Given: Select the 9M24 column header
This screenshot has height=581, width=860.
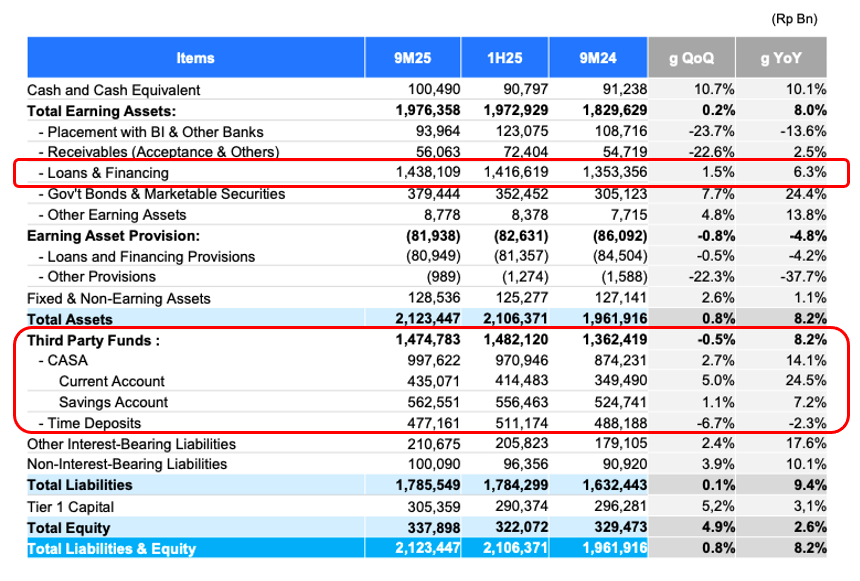Looking at the screenshot, I should point(598,58).
